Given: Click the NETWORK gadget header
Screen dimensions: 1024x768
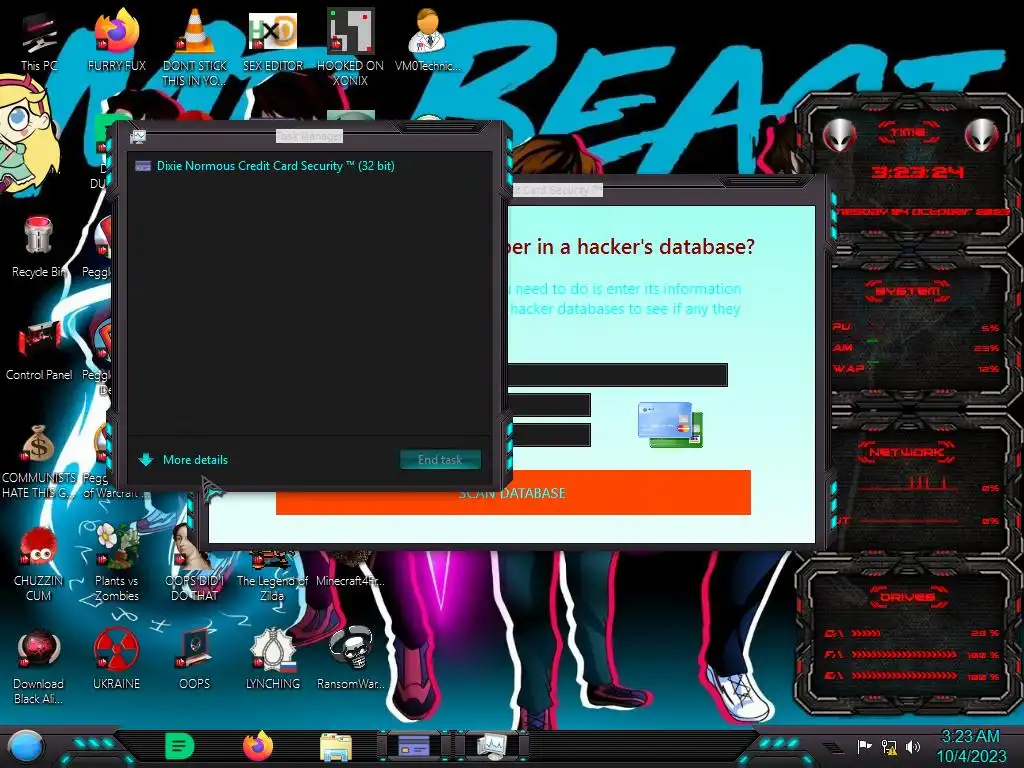Looking at the screenshot, I should (906, 451).
